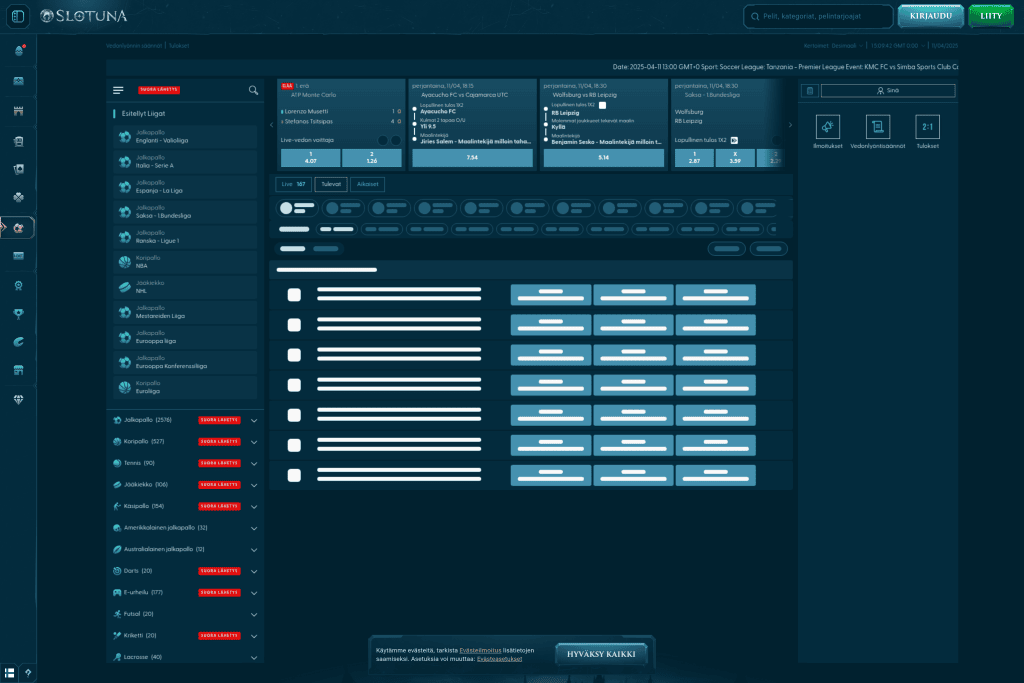Open the Ilmoitukset megaphone icon
The width and height of the screenshot is (1024, 683).
pos(827,127)
